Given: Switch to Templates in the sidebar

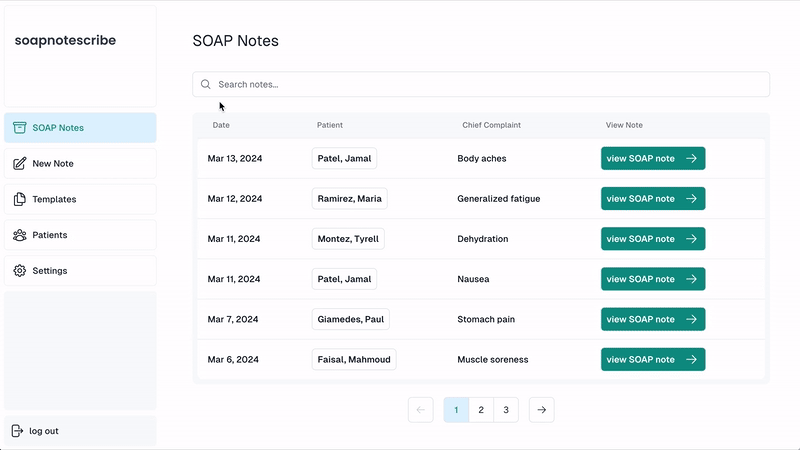Looking at the screenshot, I should (x=80, y=199).
